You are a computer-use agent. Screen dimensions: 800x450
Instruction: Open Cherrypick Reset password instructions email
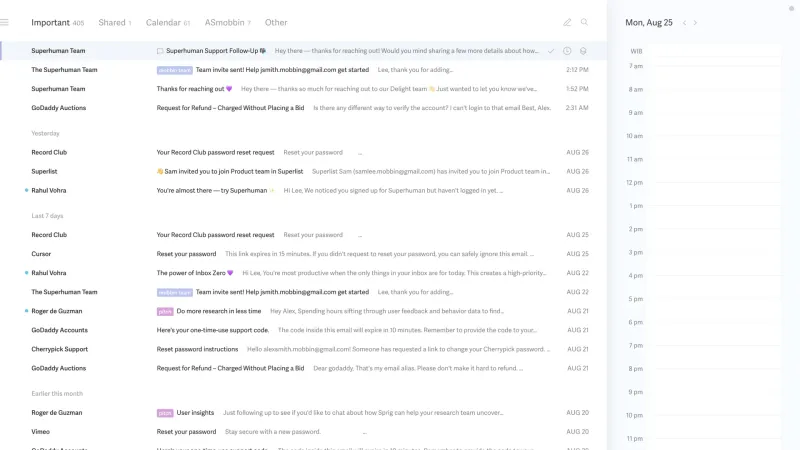304,349
